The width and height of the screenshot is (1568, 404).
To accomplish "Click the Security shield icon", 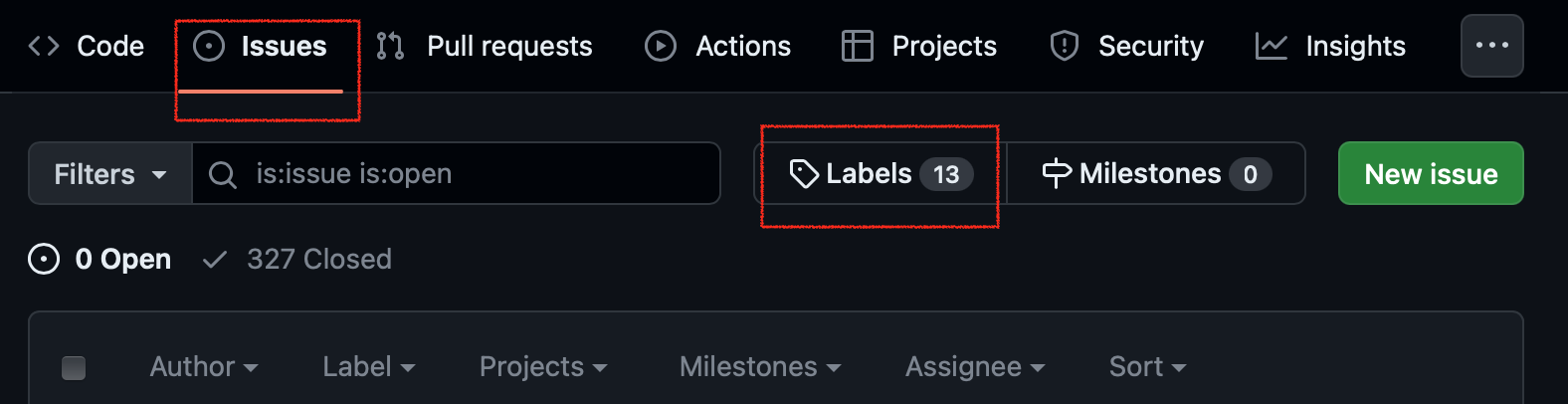I will tap(1064, 46).
